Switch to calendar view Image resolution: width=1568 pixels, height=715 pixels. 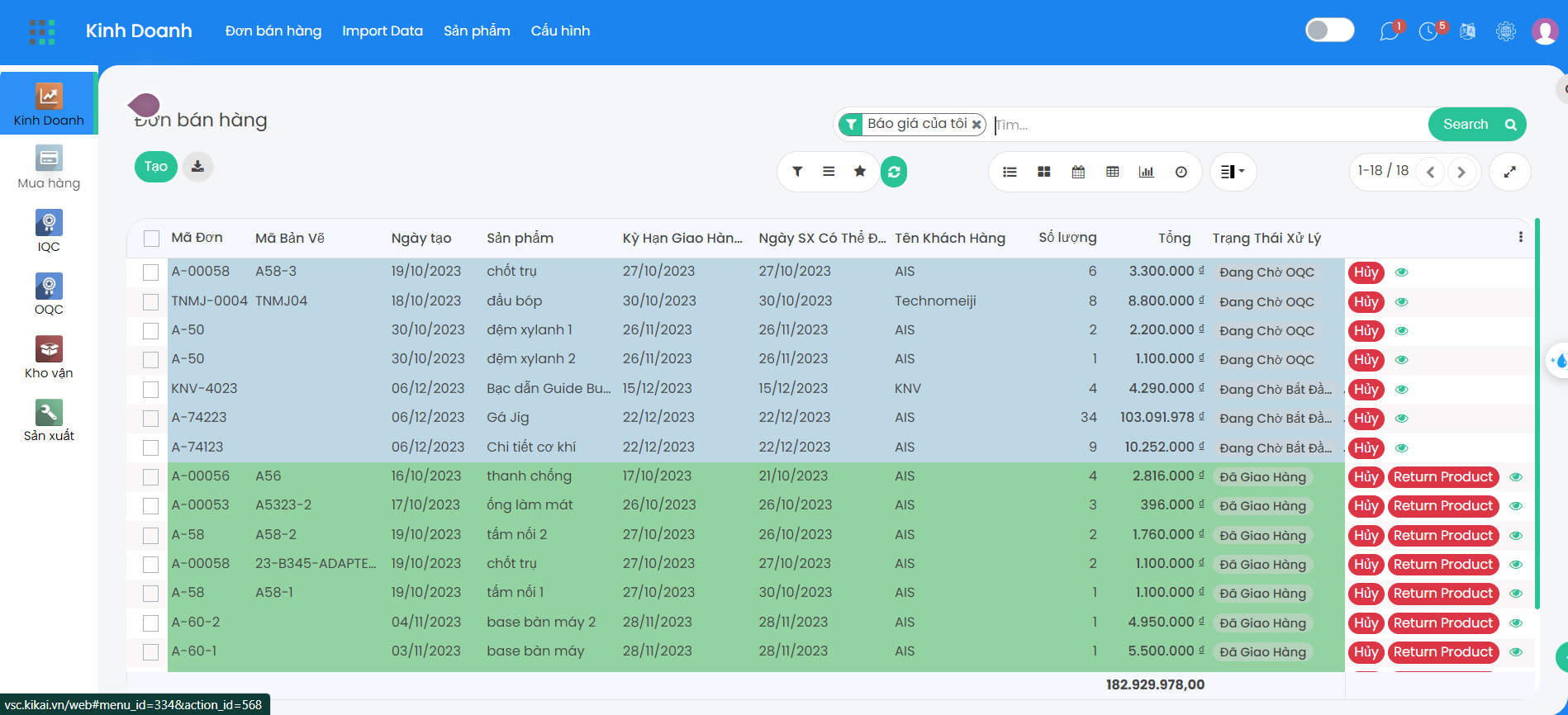(1078, 172)
